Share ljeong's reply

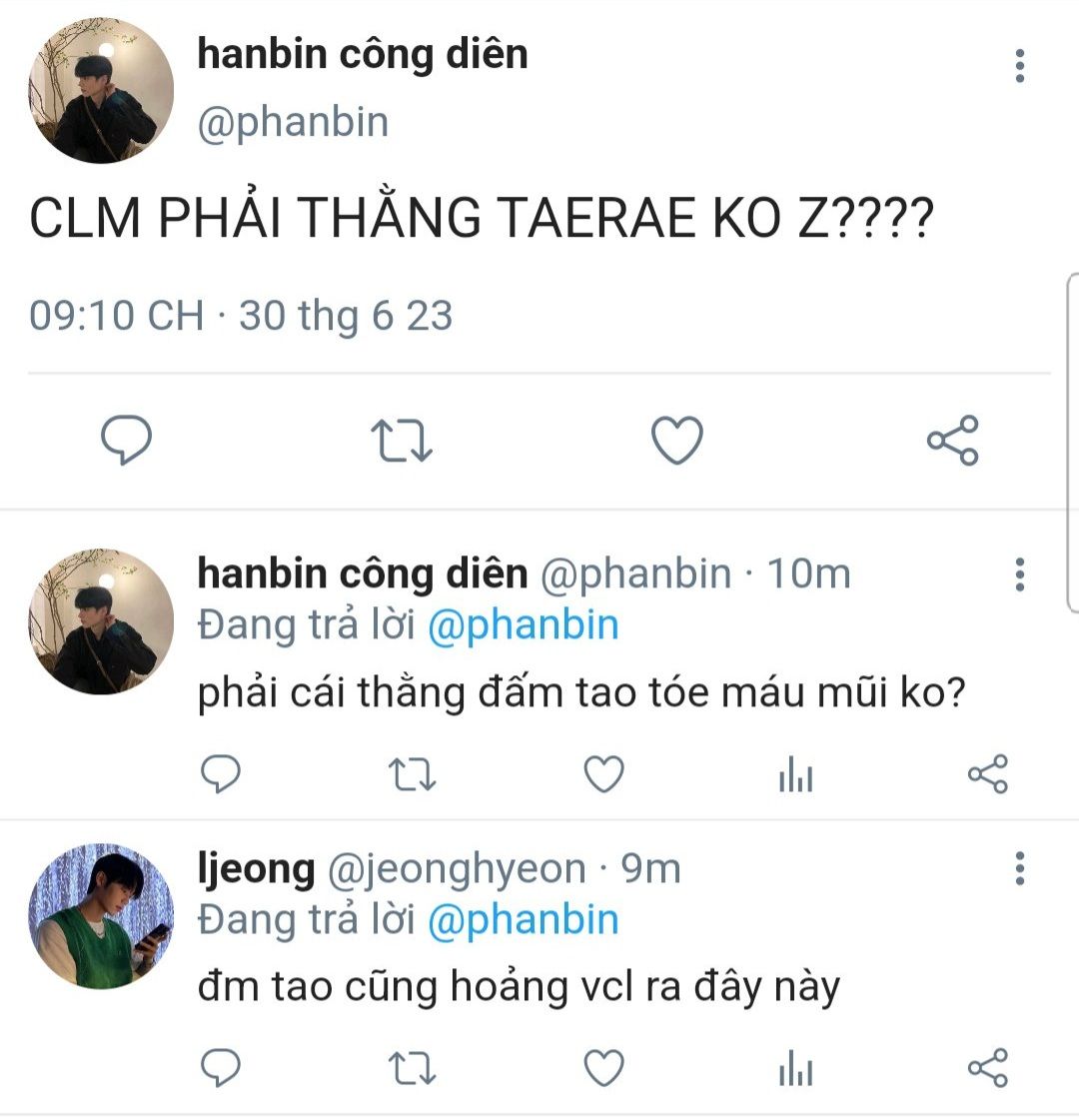[988, 1068]
